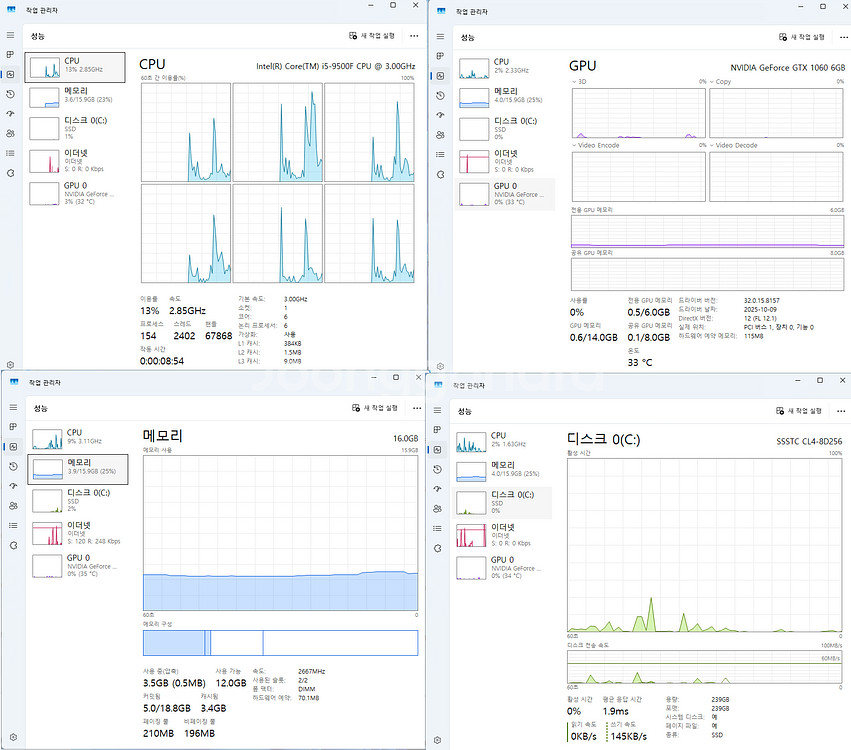Open three-dot more options in CPU window
851x750 pixels.
(x=413, y=35)
